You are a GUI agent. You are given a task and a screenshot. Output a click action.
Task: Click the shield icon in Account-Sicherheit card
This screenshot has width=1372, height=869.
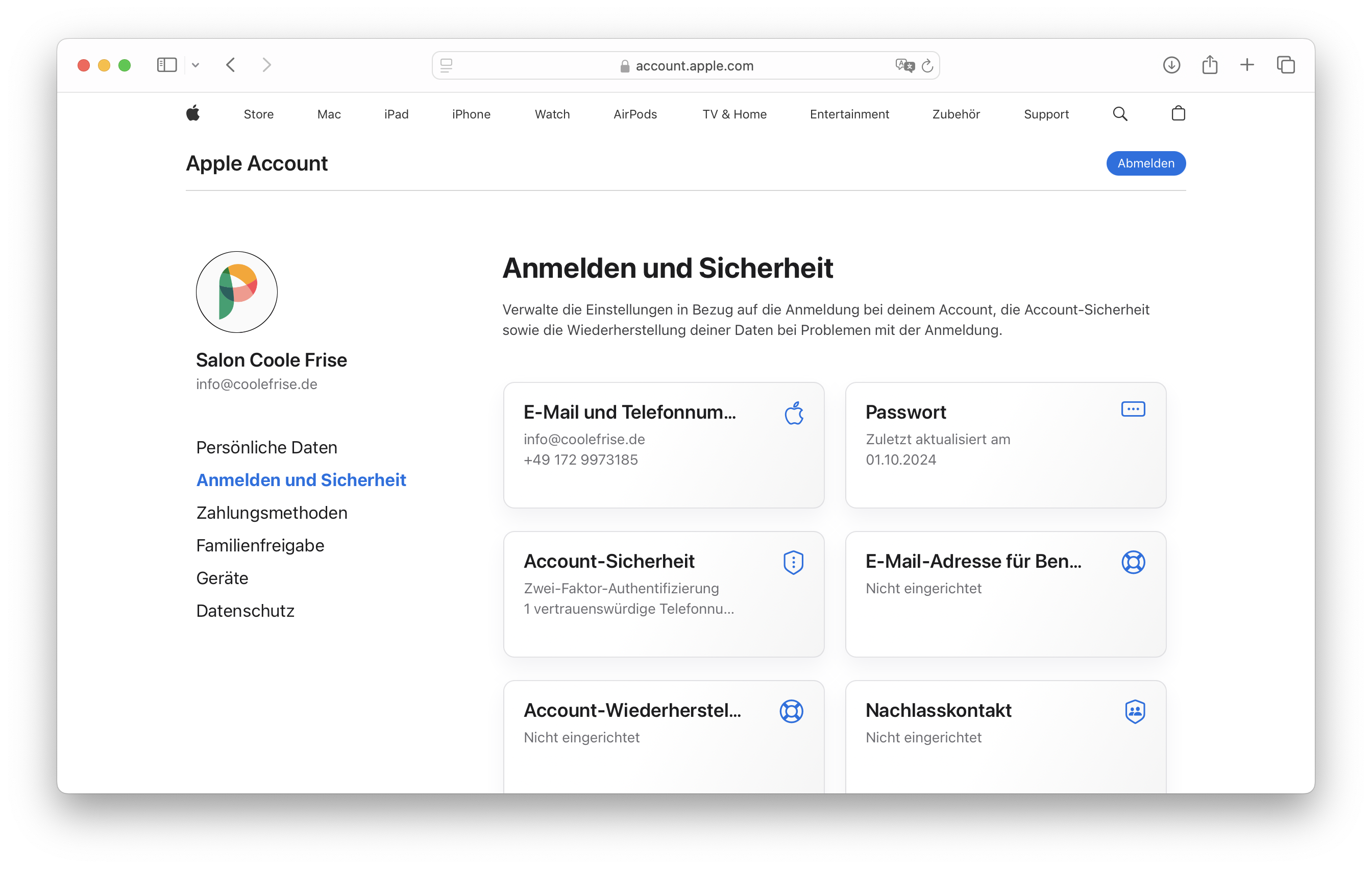point(793,562)
